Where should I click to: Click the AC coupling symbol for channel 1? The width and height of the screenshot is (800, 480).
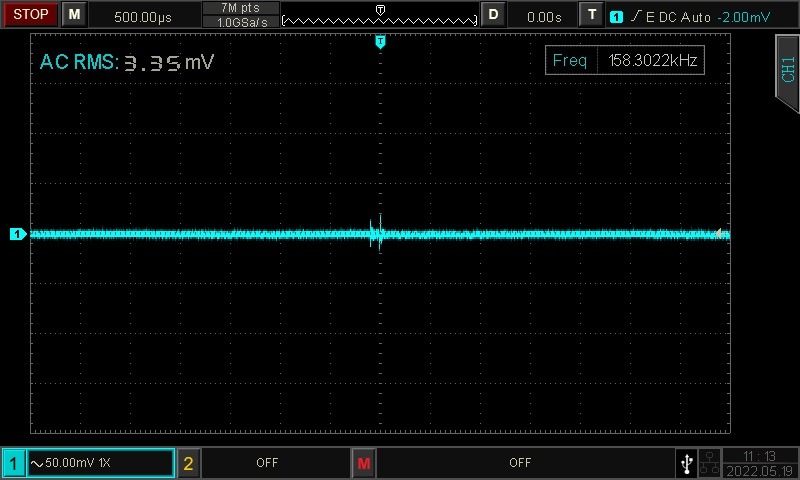click(37, 463)
